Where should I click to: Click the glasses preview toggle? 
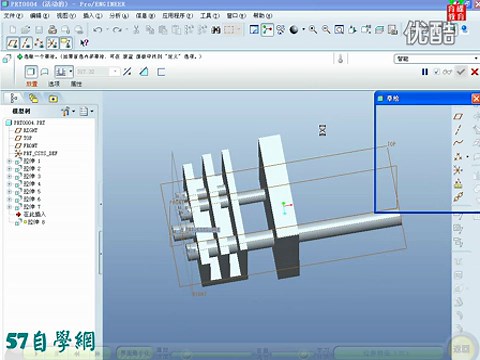pyautogui.click(x=447, y=72)
